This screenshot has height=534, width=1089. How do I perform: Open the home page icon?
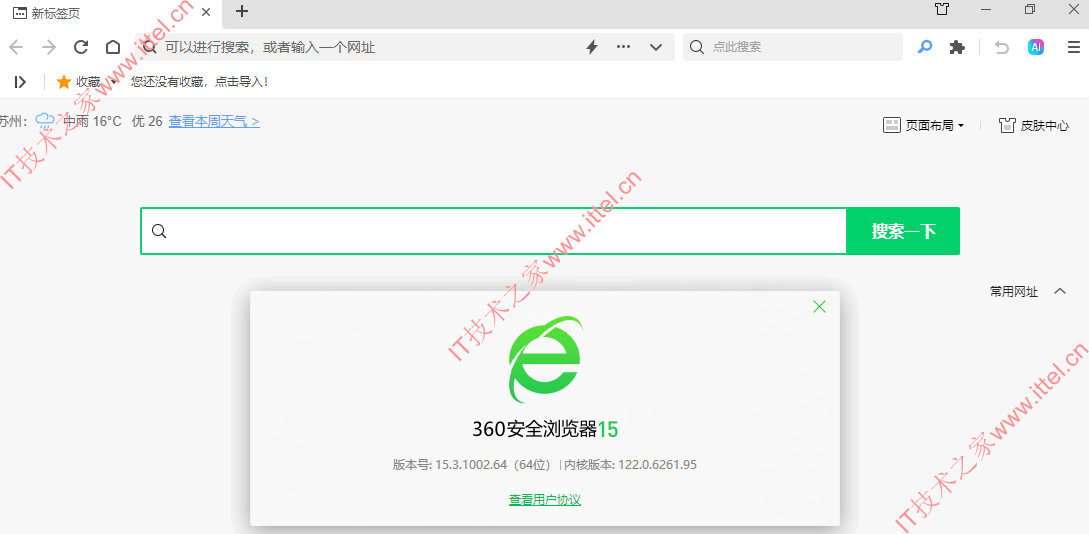tap(113, 47)
